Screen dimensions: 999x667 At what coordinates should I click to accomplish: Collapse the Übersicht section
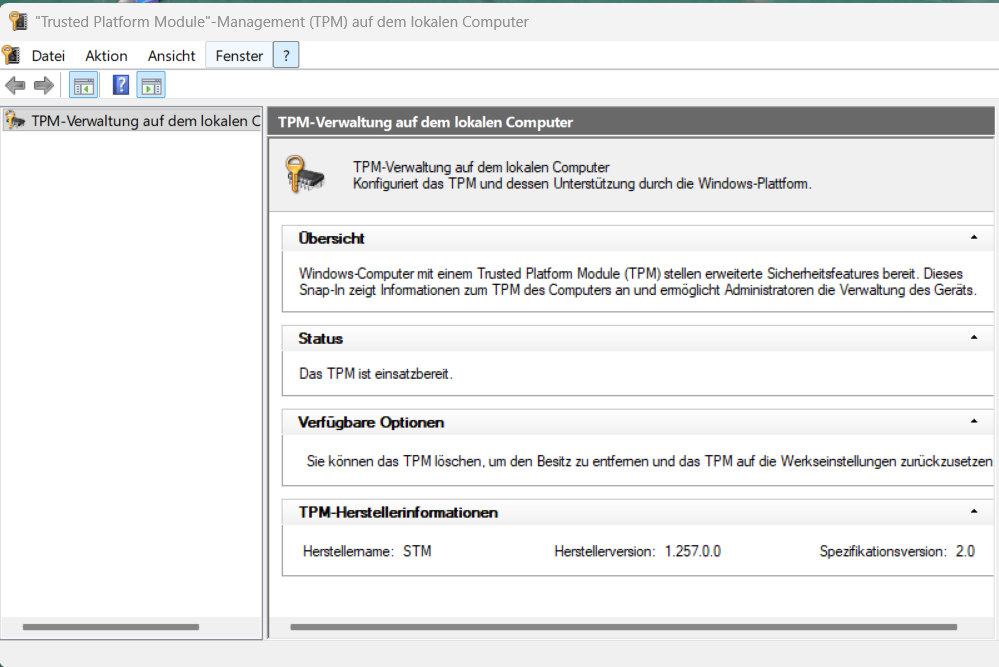(x=973, y=238)
